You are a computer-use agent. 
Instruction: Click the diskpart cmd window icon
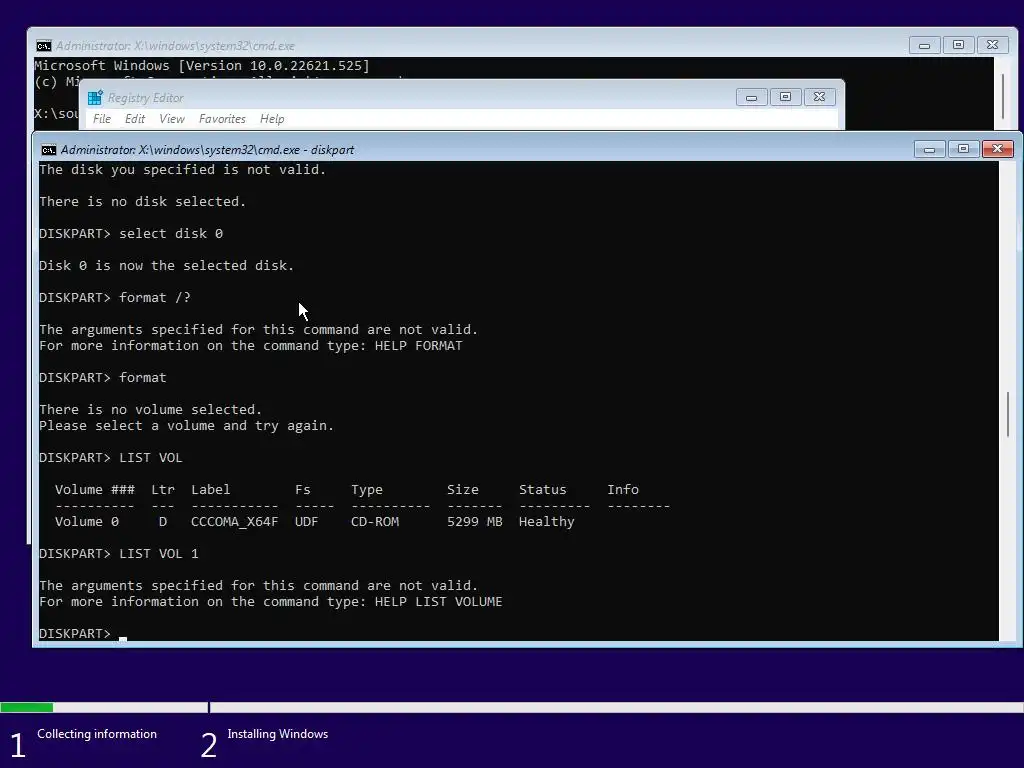tap(48, 150)
